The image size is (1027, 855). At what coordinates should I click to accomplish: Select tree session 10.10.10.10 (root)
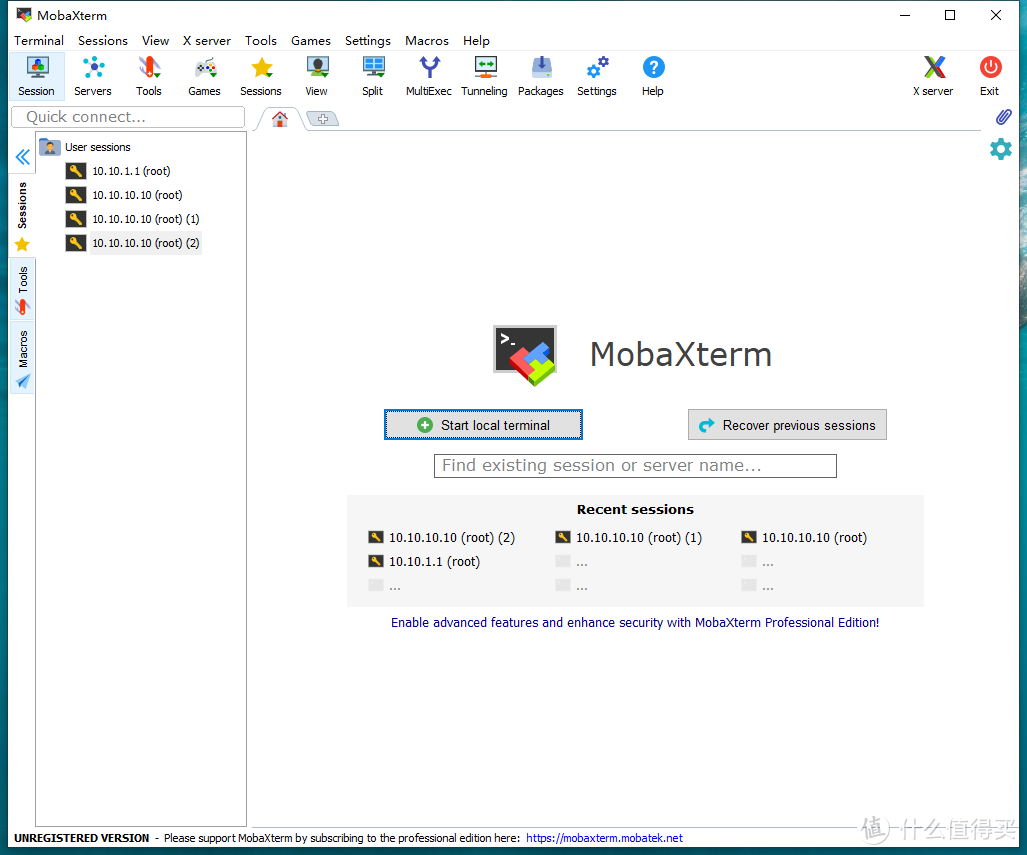(x=124, y=195)
